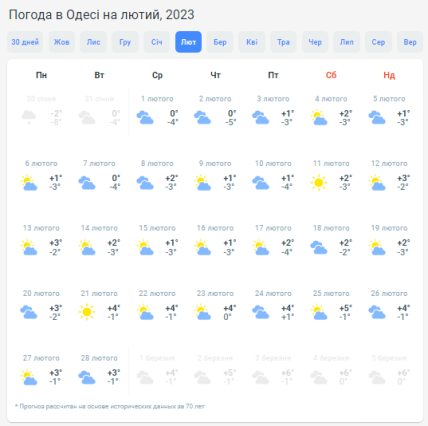
Task: Click cloudy icon for 24 лютого
Action: click(x=261, y=312)
